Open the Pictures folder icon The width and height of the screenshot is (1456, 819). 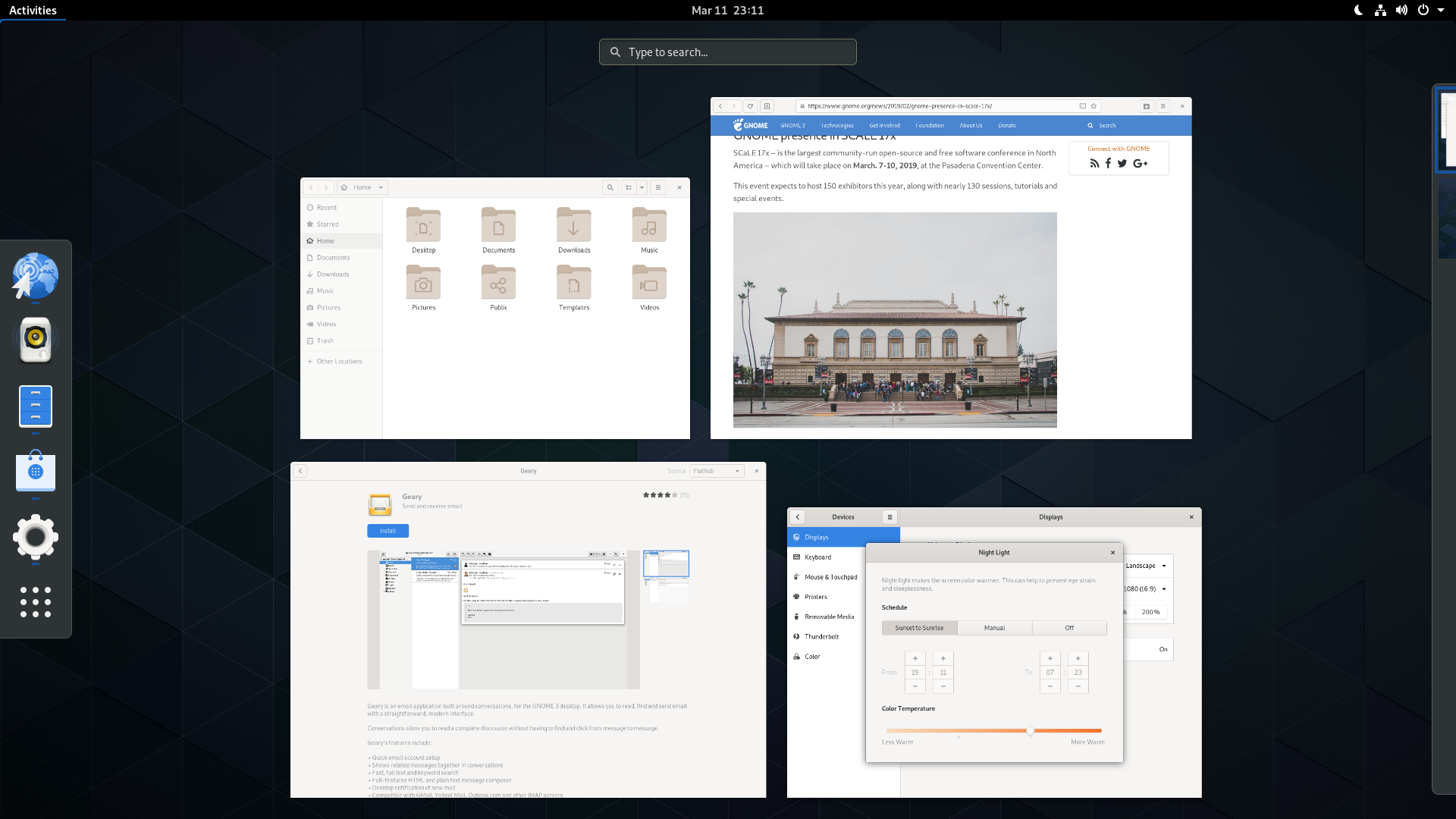423,284
